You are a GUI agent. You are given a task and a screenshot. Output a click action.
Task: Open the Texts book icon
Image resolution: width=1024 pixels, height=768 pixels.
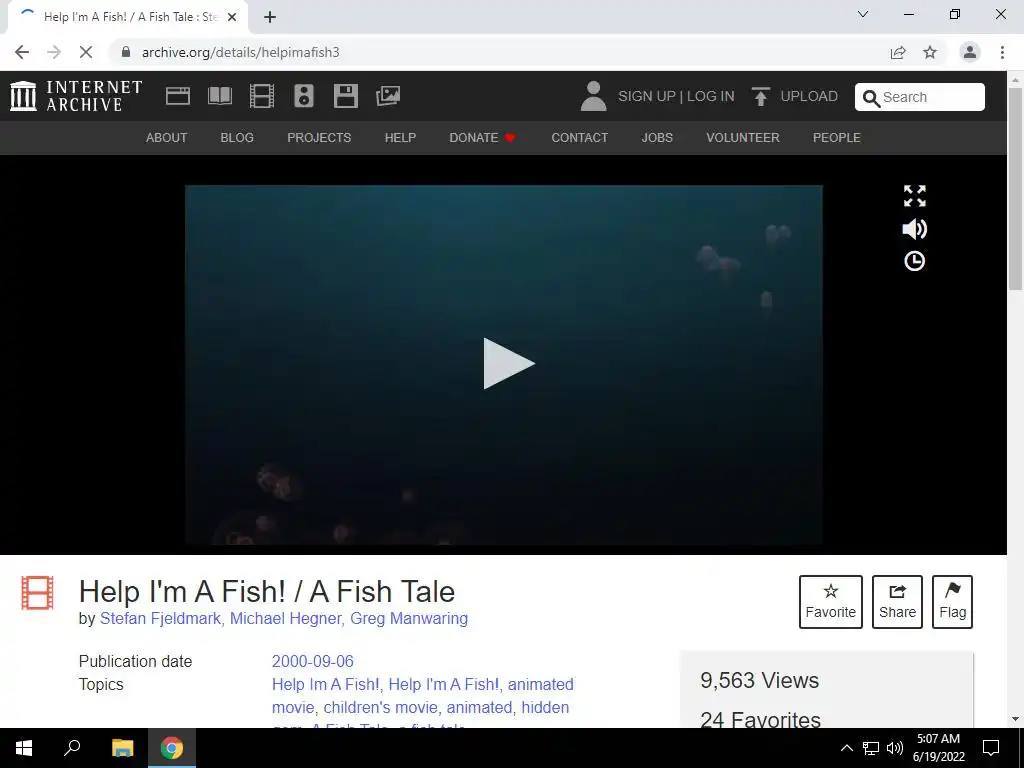pos(219,96)
